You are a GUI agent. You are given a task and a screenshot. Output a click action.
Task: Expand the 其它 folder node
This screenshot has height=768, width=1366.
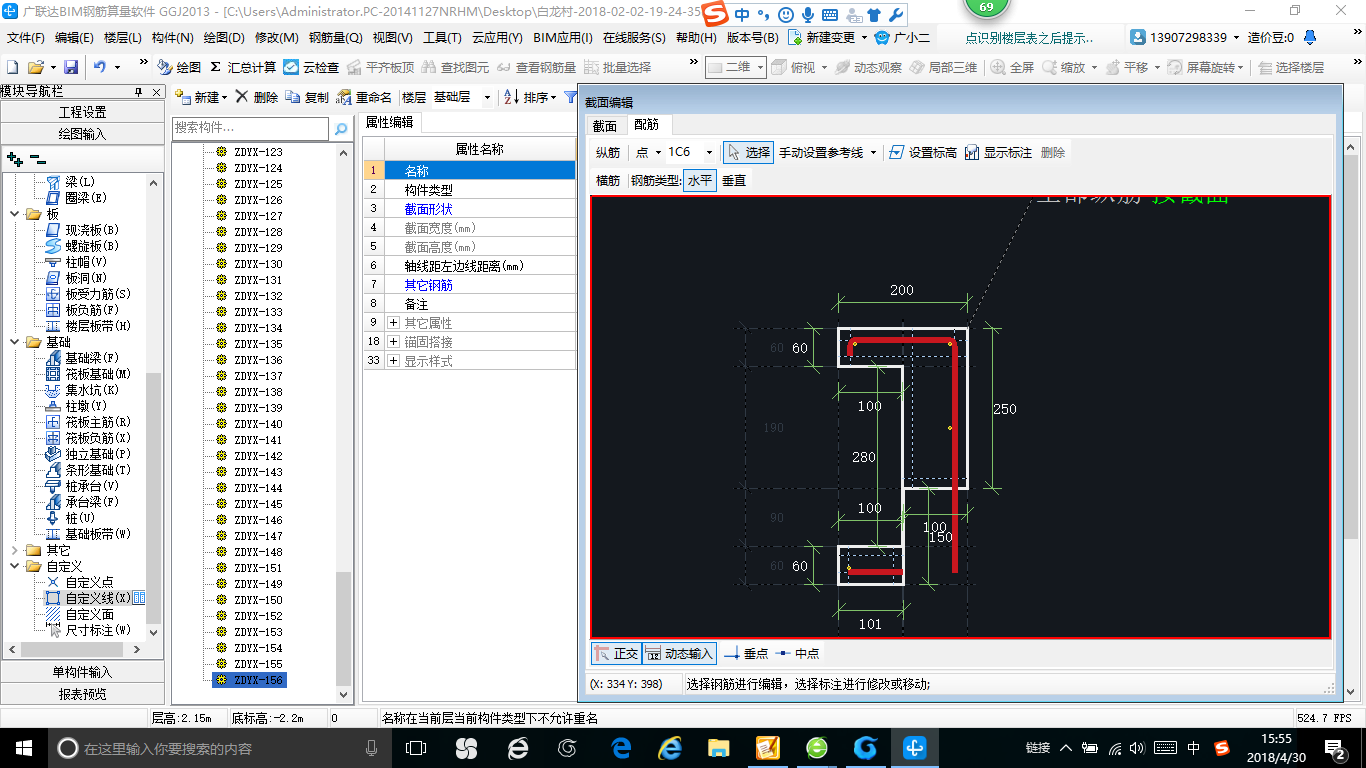coord(14,550)
